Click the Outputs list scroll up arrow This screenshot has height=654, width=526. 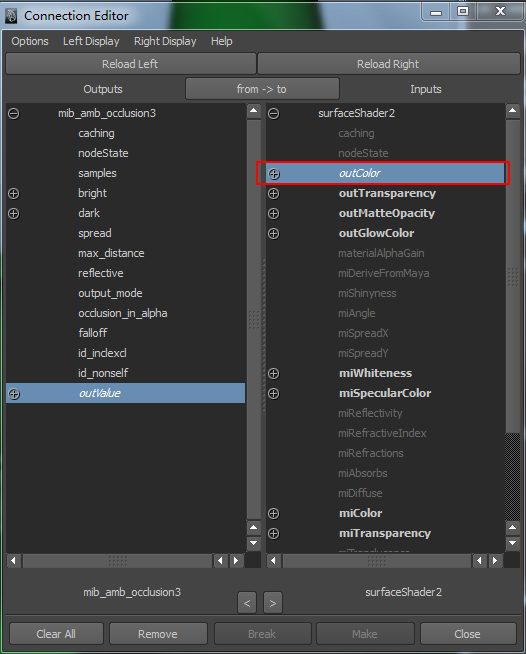pyautogui.click(x=254, y=111)
